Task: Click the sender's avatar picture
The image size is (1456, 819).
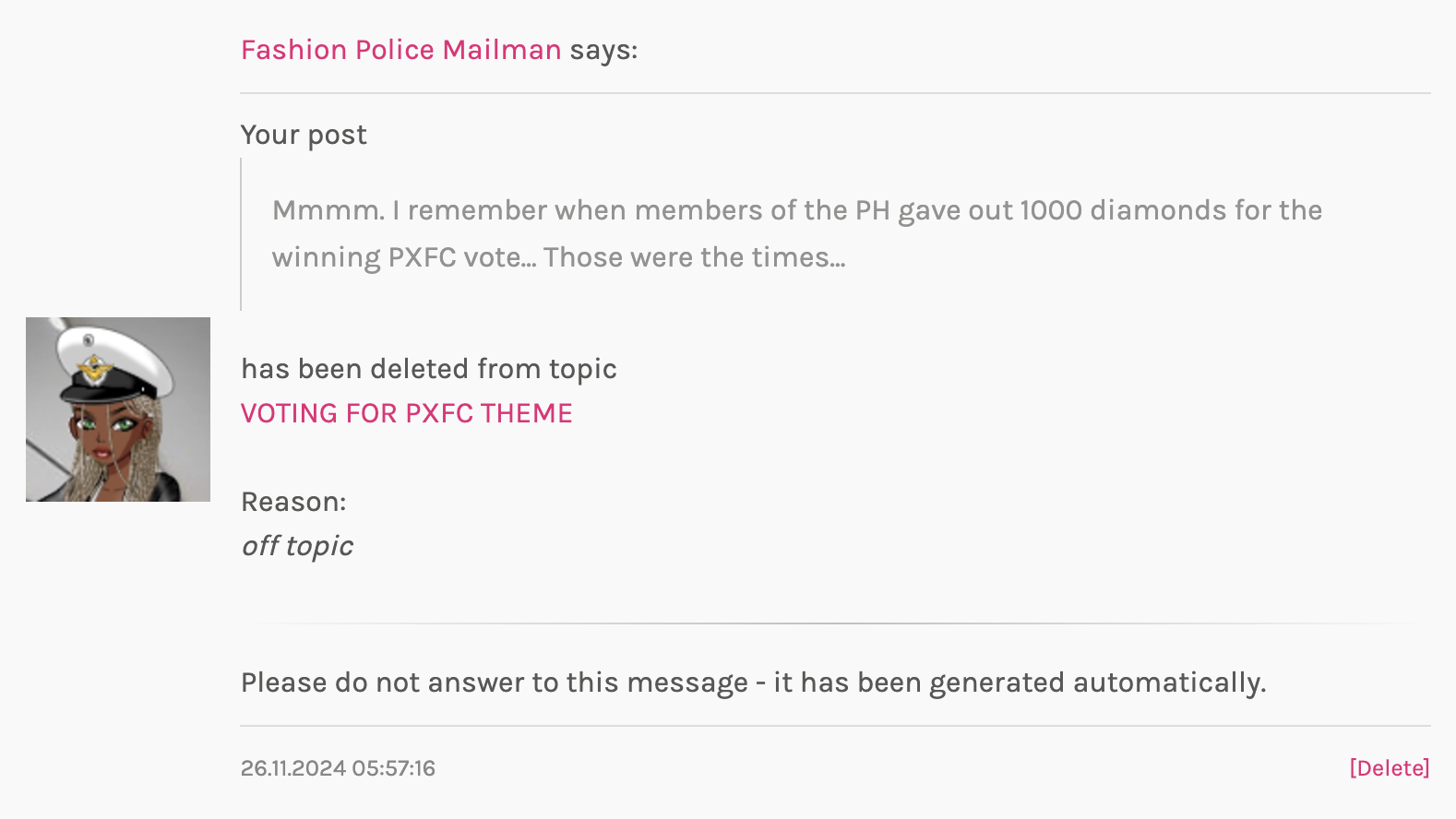Action: click(x=118, y=409)
